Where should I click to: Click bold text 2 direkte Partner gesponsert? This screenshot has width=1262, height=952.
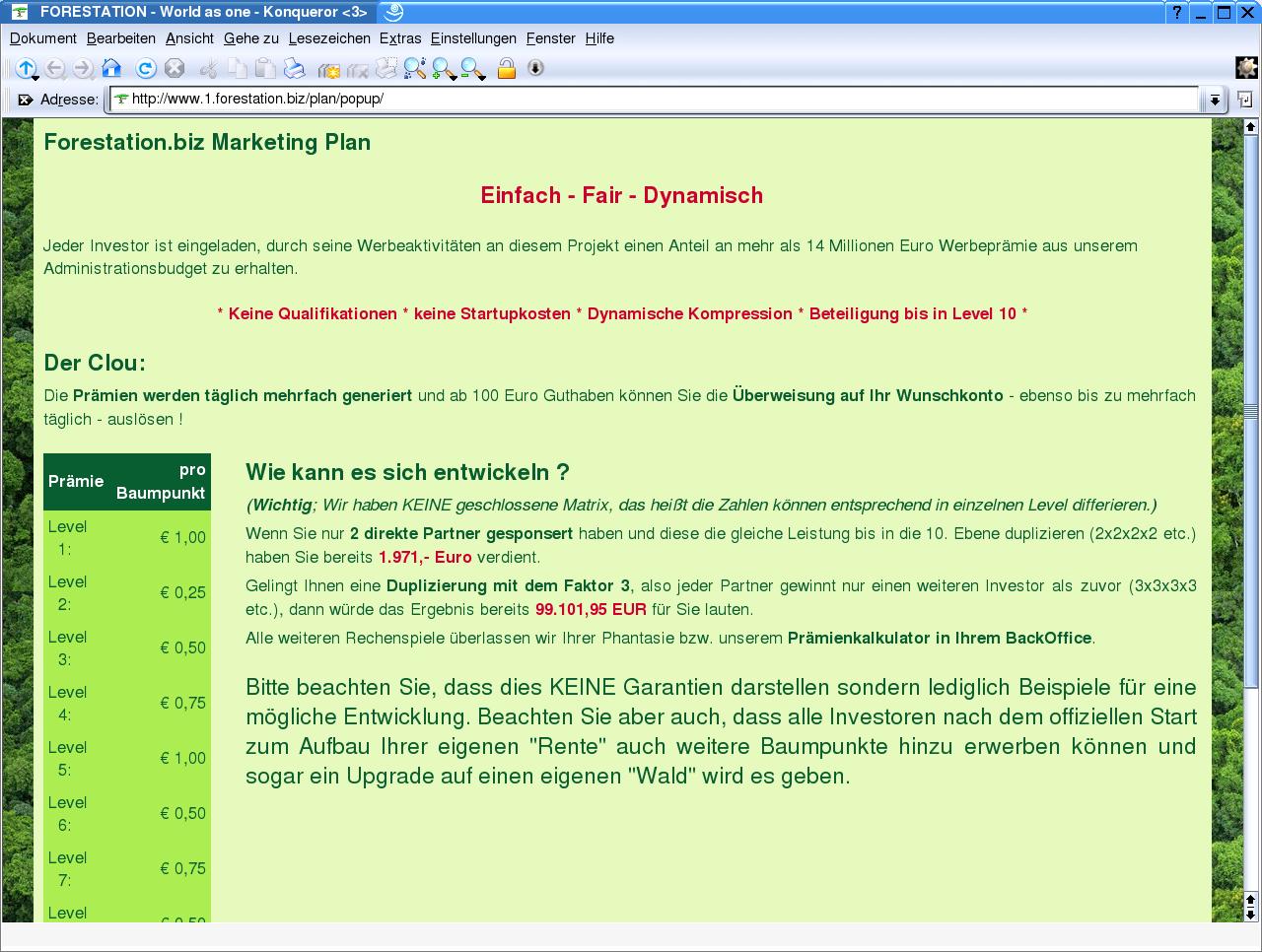pyautogui.click(x=461, y=533)
